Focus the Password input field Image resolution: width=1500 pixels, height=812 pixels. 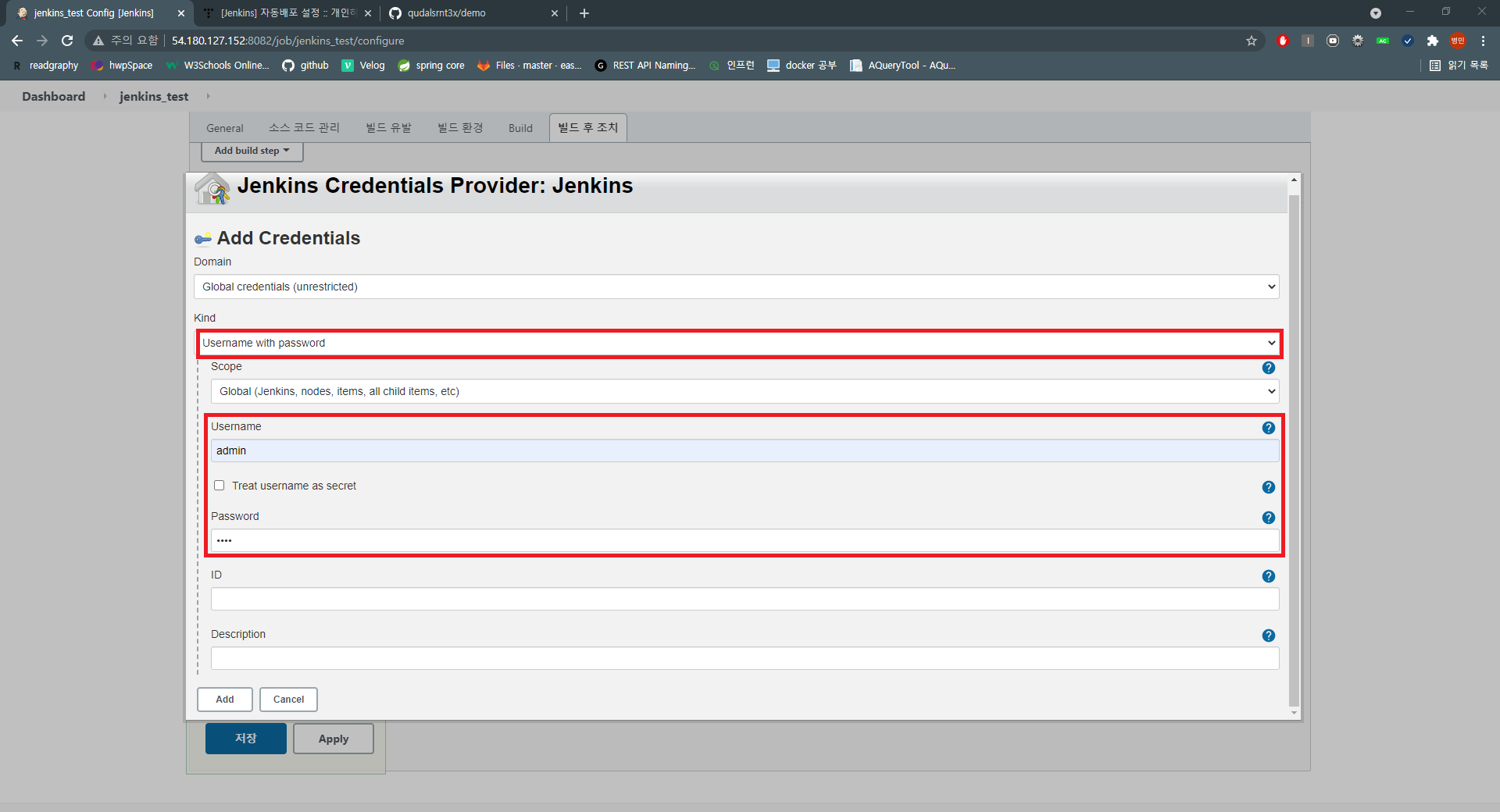(x=745, y=540)
